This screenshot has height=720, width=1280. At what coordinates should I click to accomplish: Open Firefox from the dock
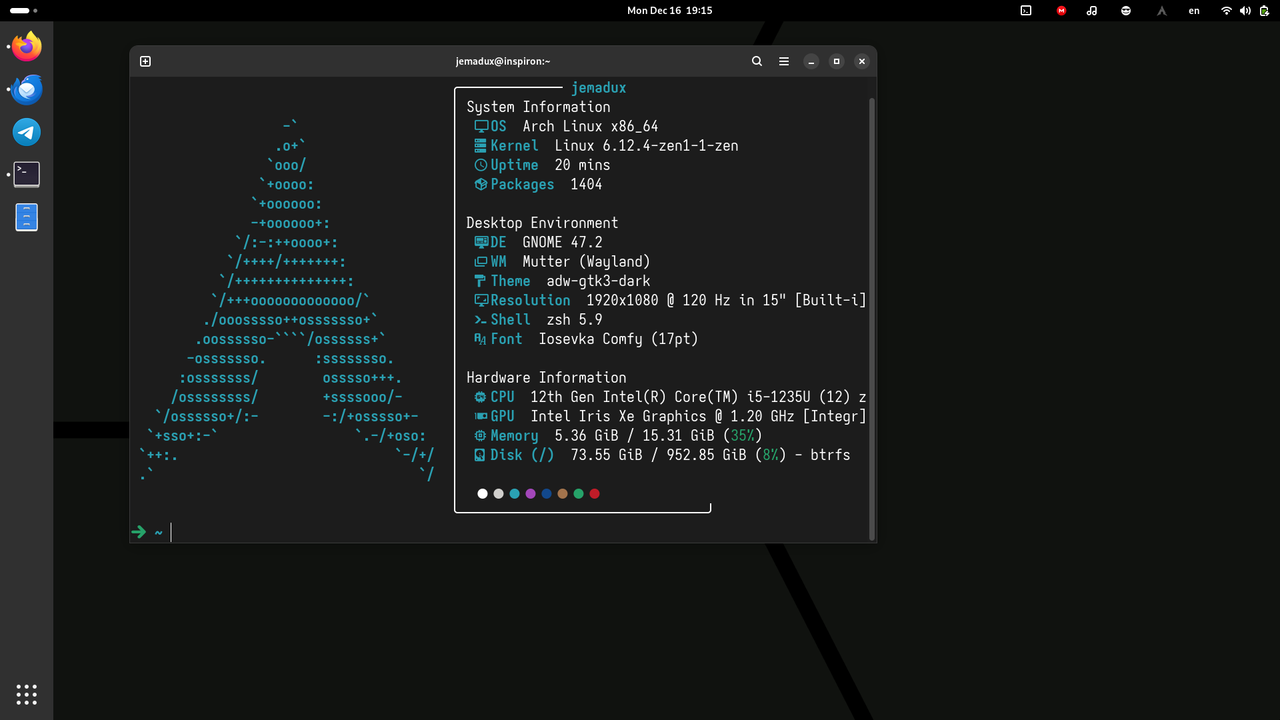coord(27,46)
